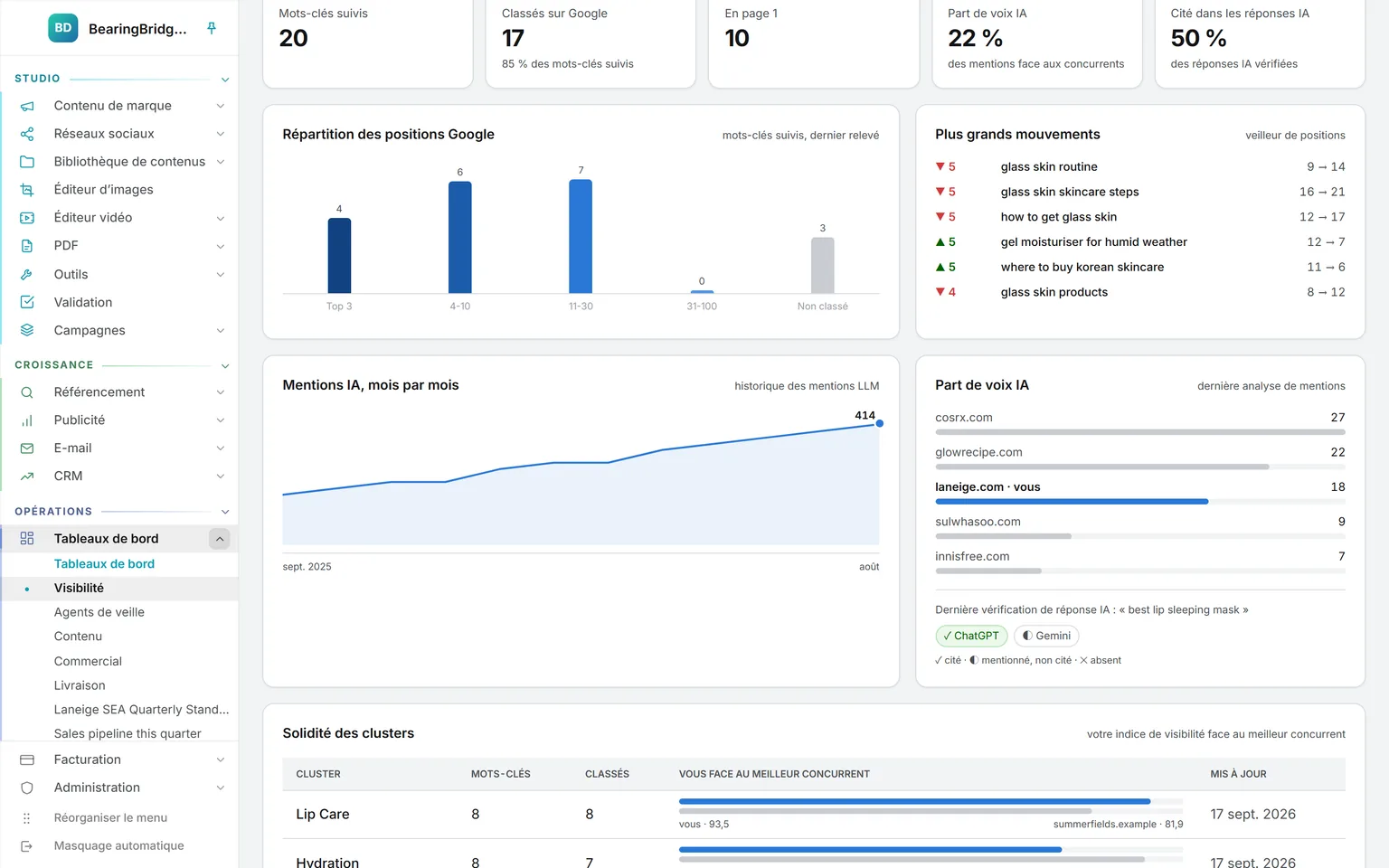Click the pin icon beside BearingBridge
Screen dimensions: 1389x868
pos(212,28)
